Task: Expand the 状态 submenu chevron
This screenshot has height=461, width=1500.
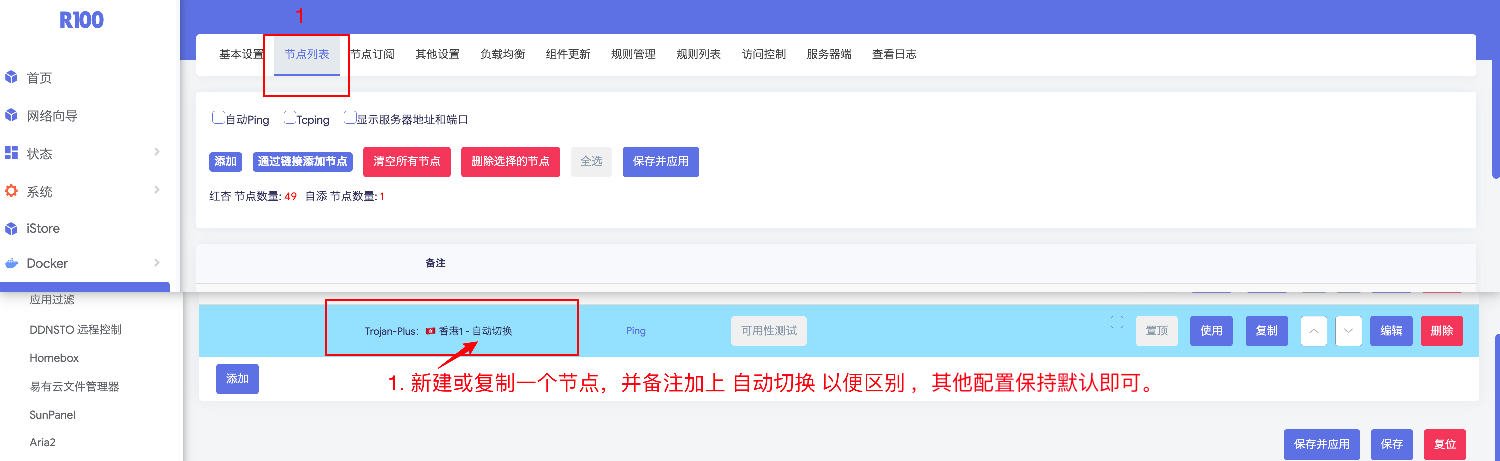Action: click(157, 152)
